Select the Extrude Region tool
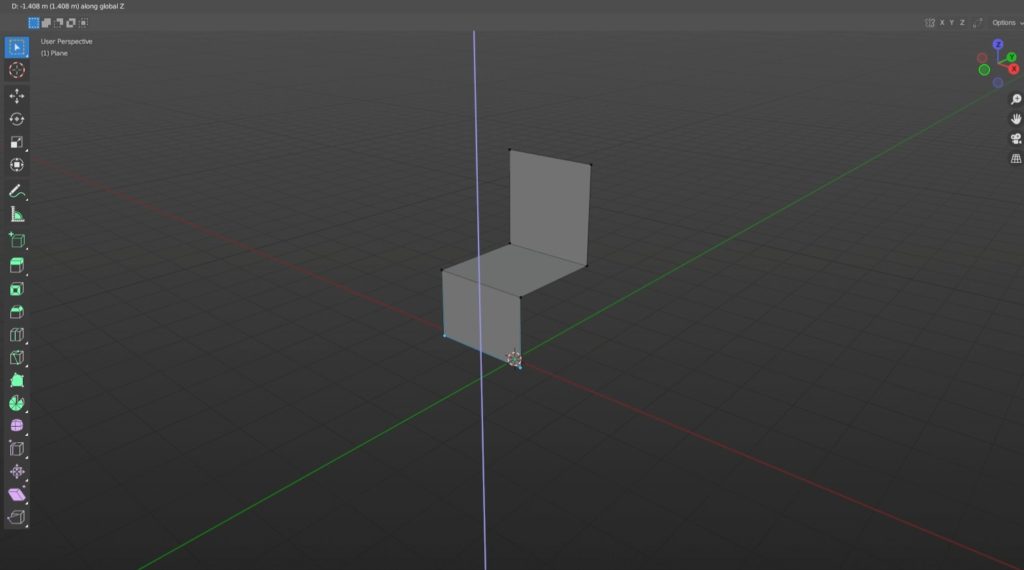 tap(17, 265)
